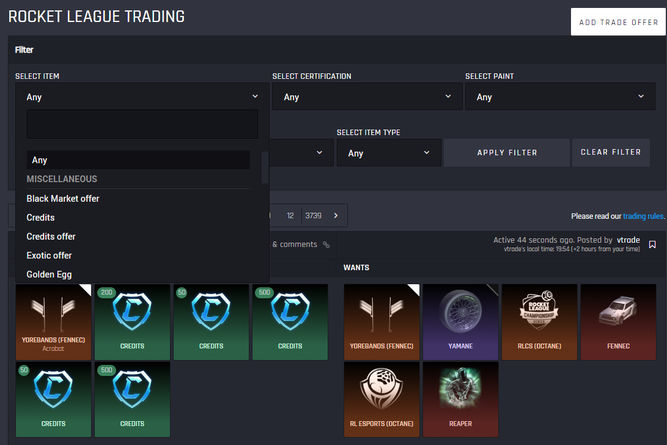The width and height of the screenshot is (667, 445).
Task: Go to page 12 in pagination
Action: coord(290,216)
